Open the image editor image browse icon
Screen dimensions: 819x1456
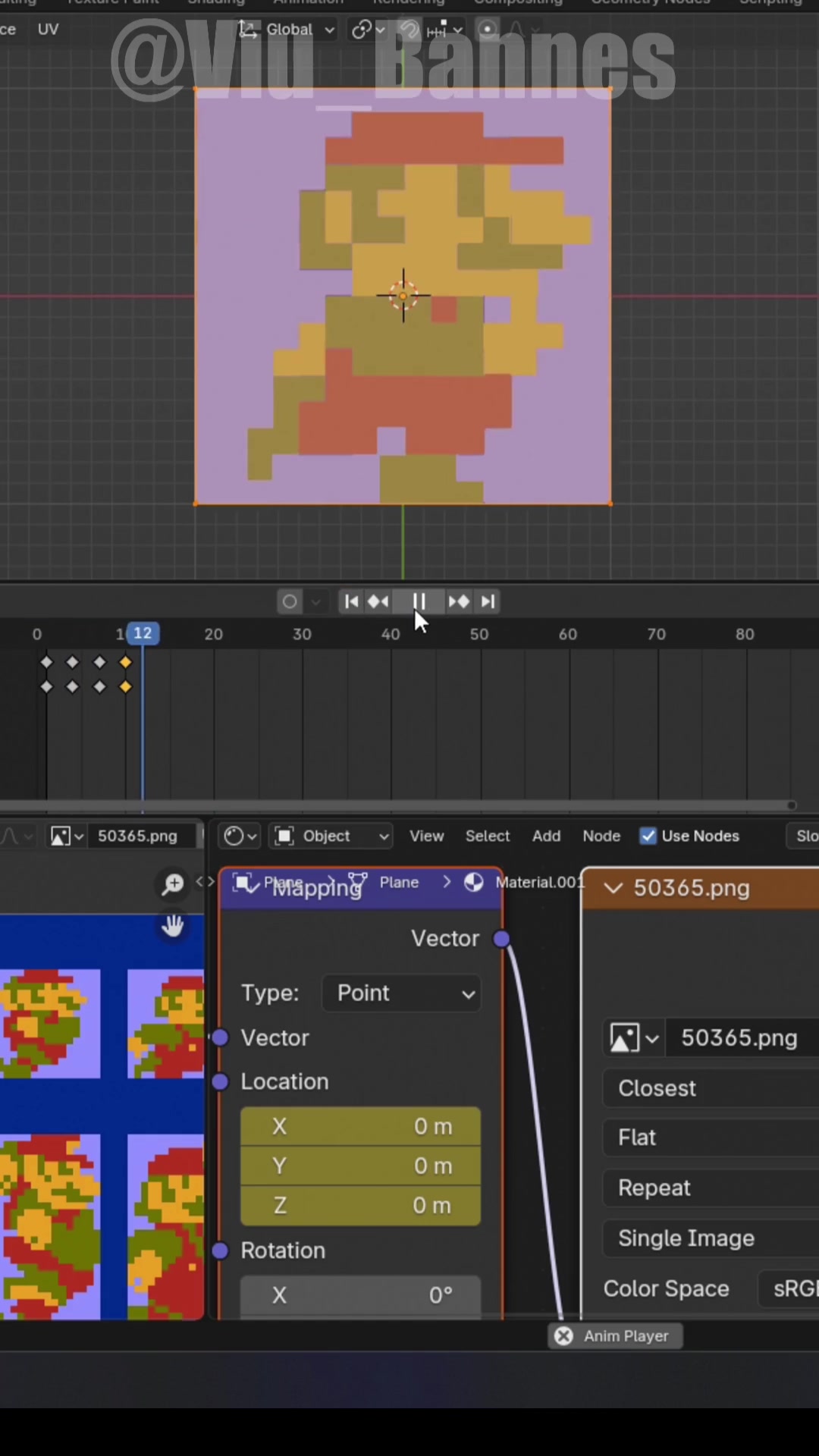[x=67, y=836]
